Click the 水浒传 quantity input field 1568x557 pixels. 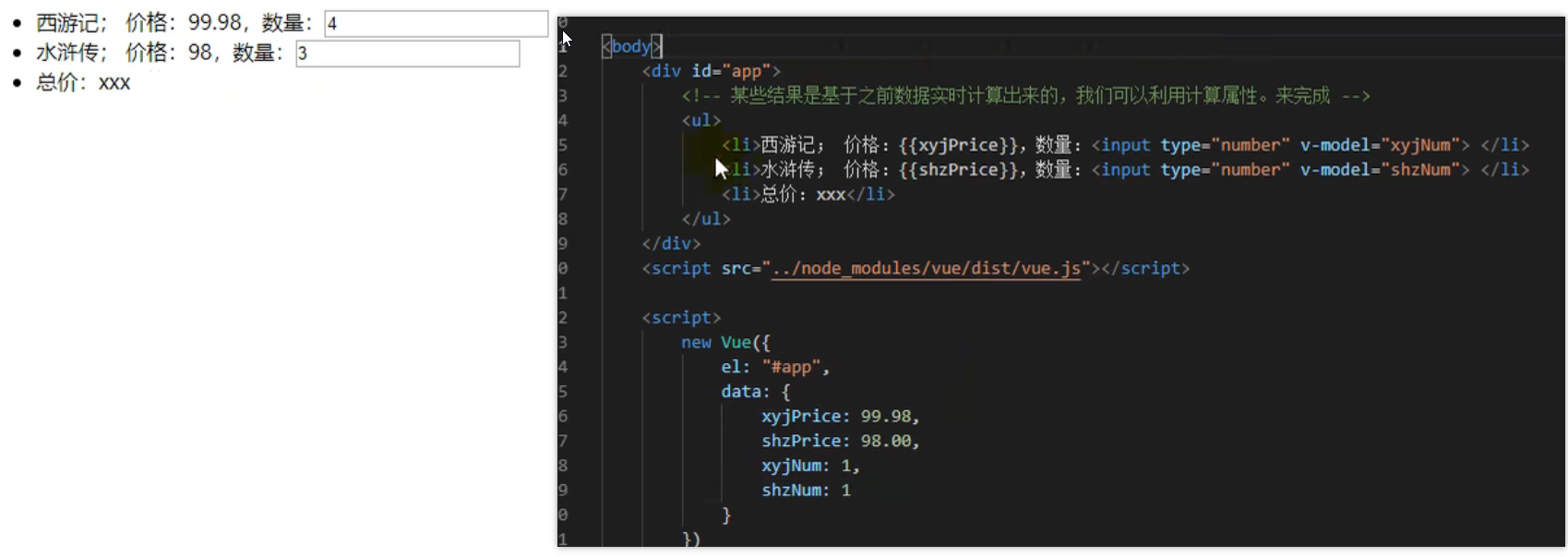point(408,54)
